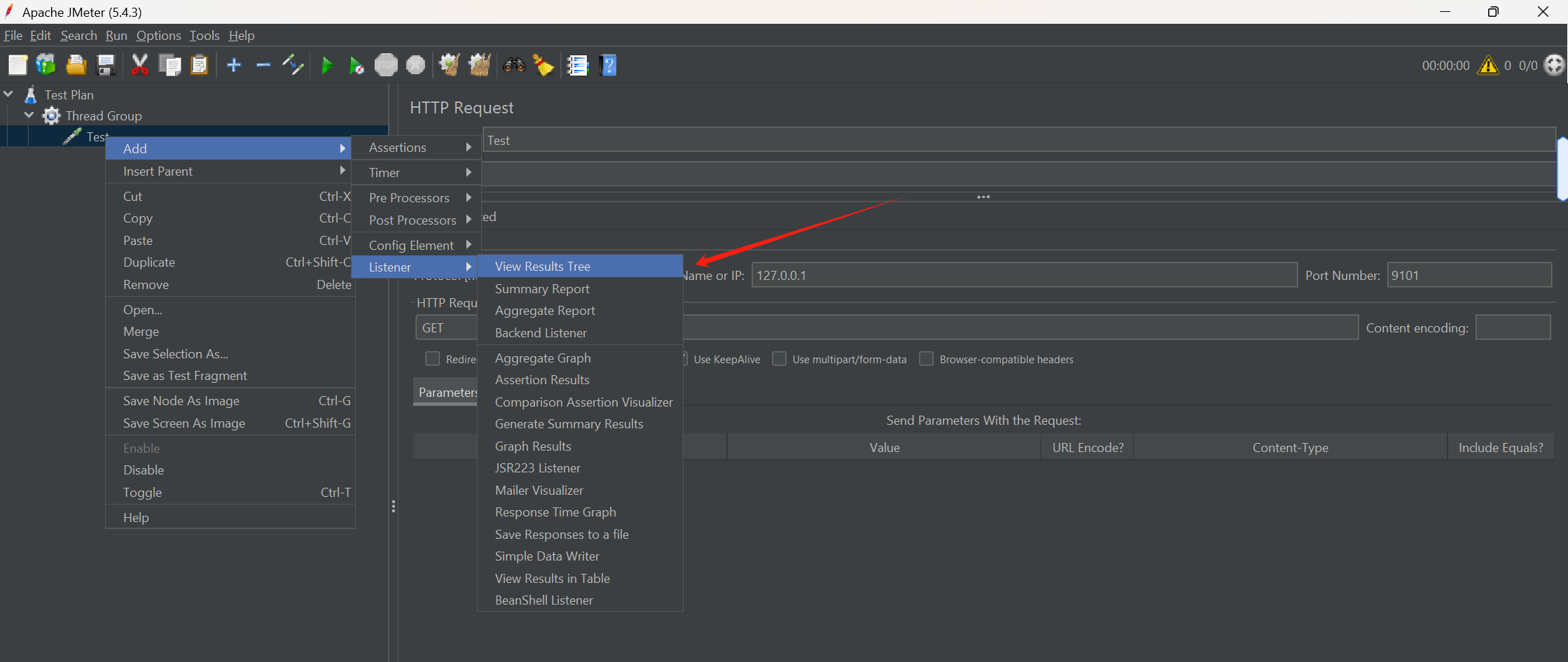The width and height of the screenshot is (1568, 662).
Task: Click the Clear All results icon
Action: (480, 65)
